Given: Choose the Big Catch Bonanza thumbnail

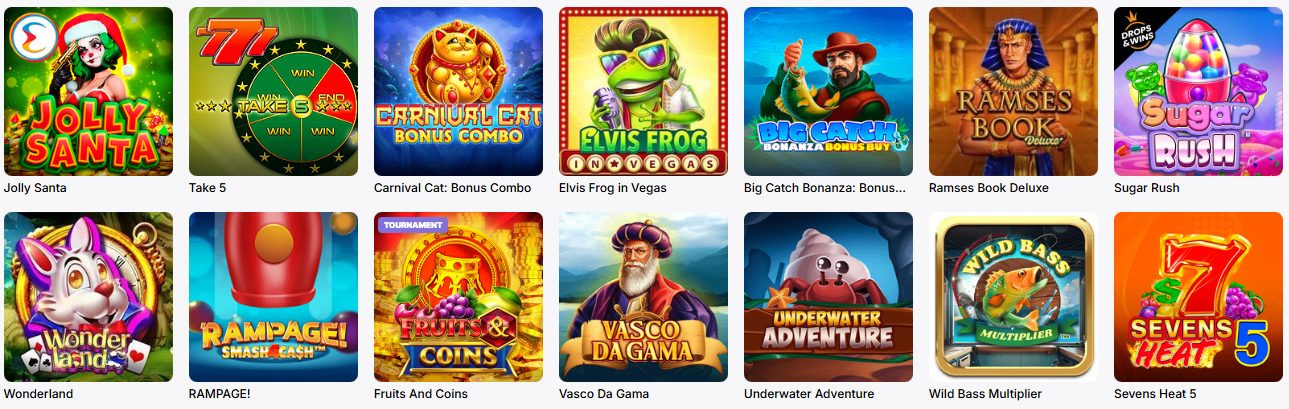Looking at the screenshot, I should click(x=828, y=91).
